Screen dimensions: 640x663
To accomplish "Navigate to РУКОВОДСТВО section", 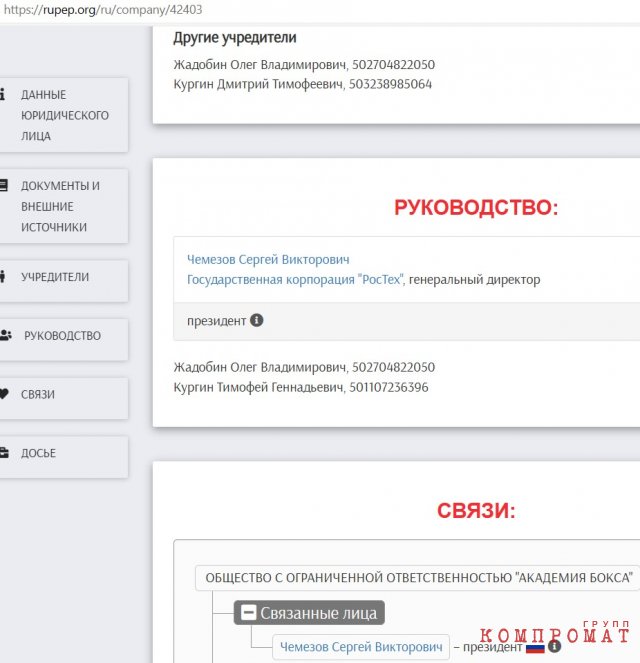I will [x=64, y=340].
